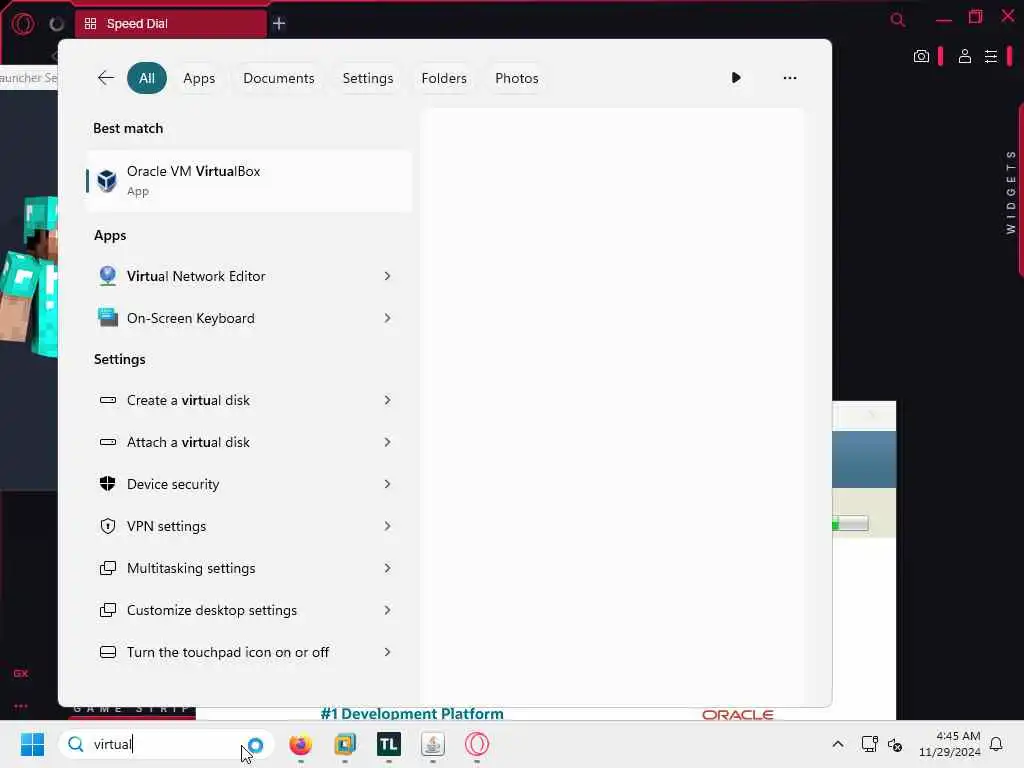
Task: Expand VPN settings chevron
Action: pyautogui.click(x=387, y=526)
